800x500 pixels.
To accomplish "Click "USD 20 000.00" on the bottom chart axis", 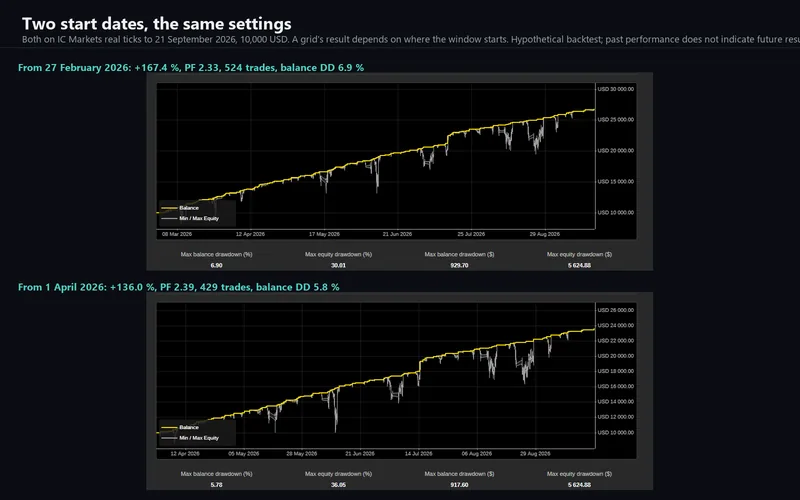I will point(616,356).
